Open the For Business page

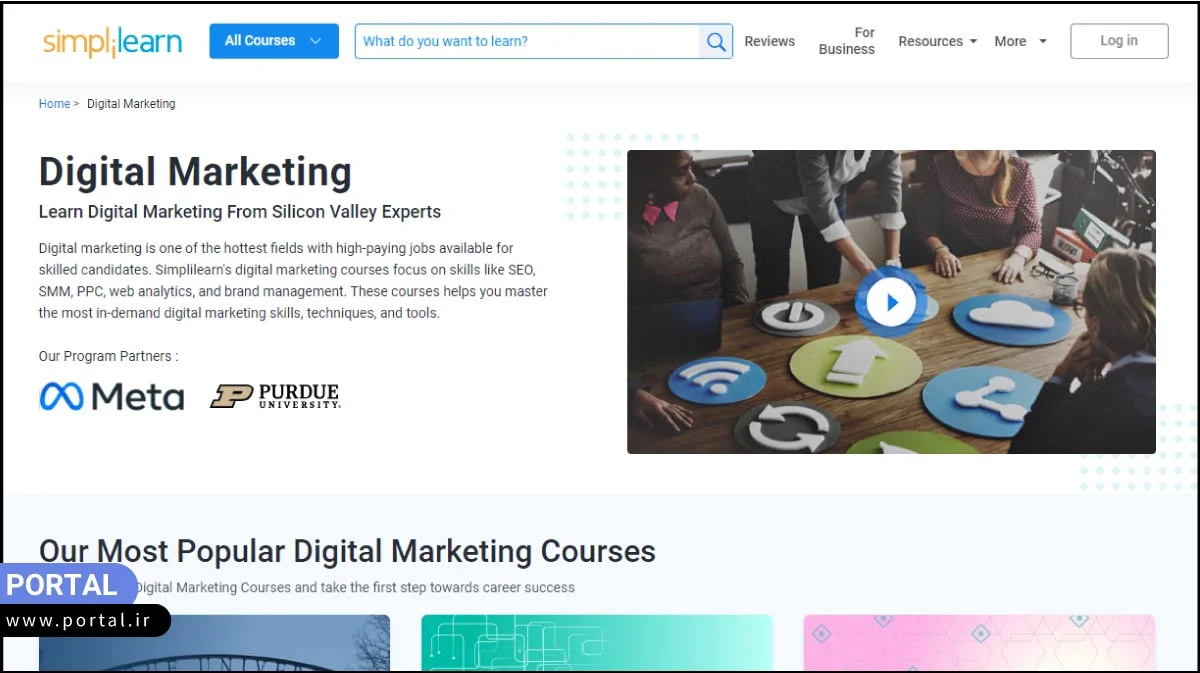tap(846, 41)
